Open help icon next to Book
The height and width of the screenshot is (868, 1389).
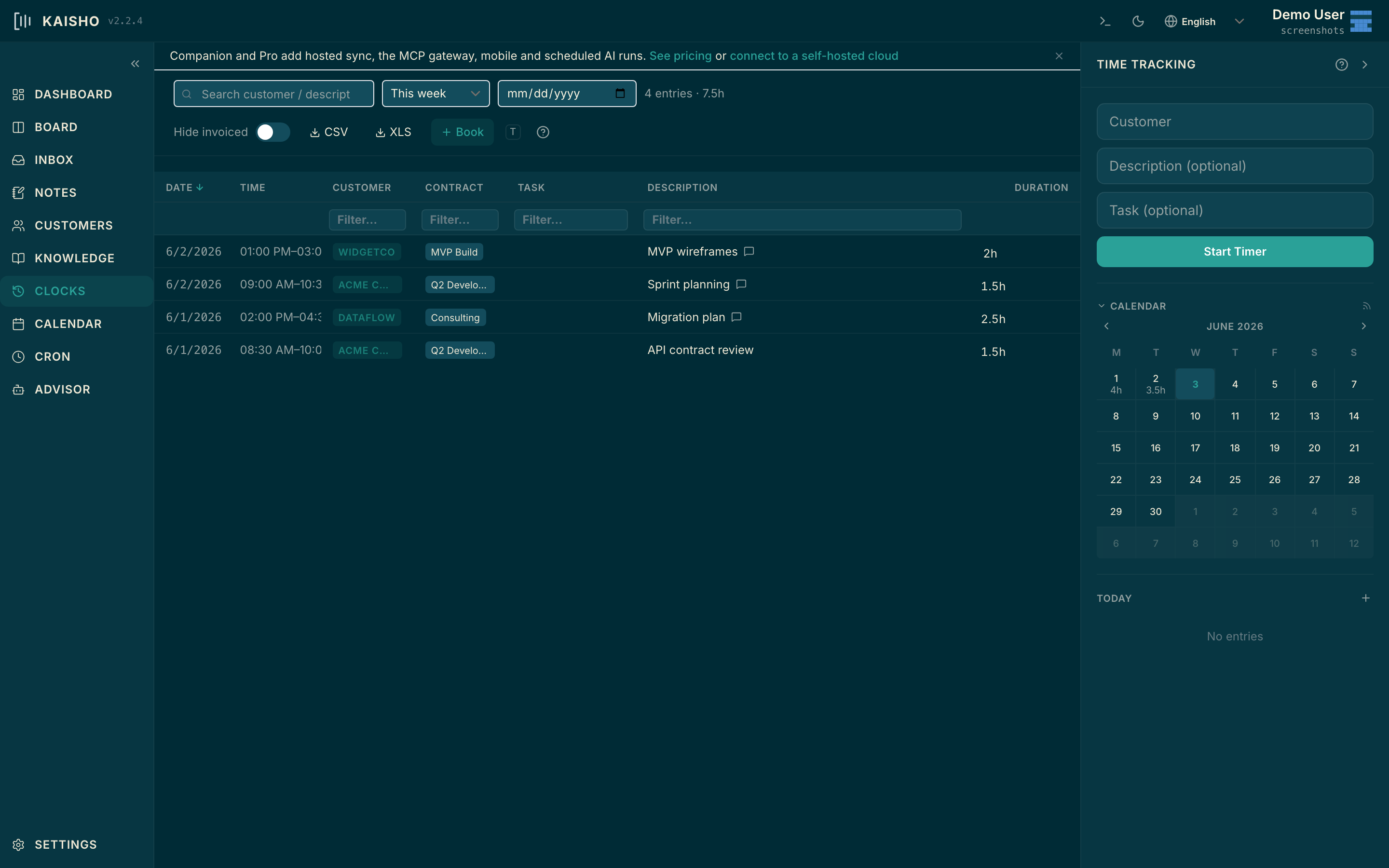click(x=543, y=132)
